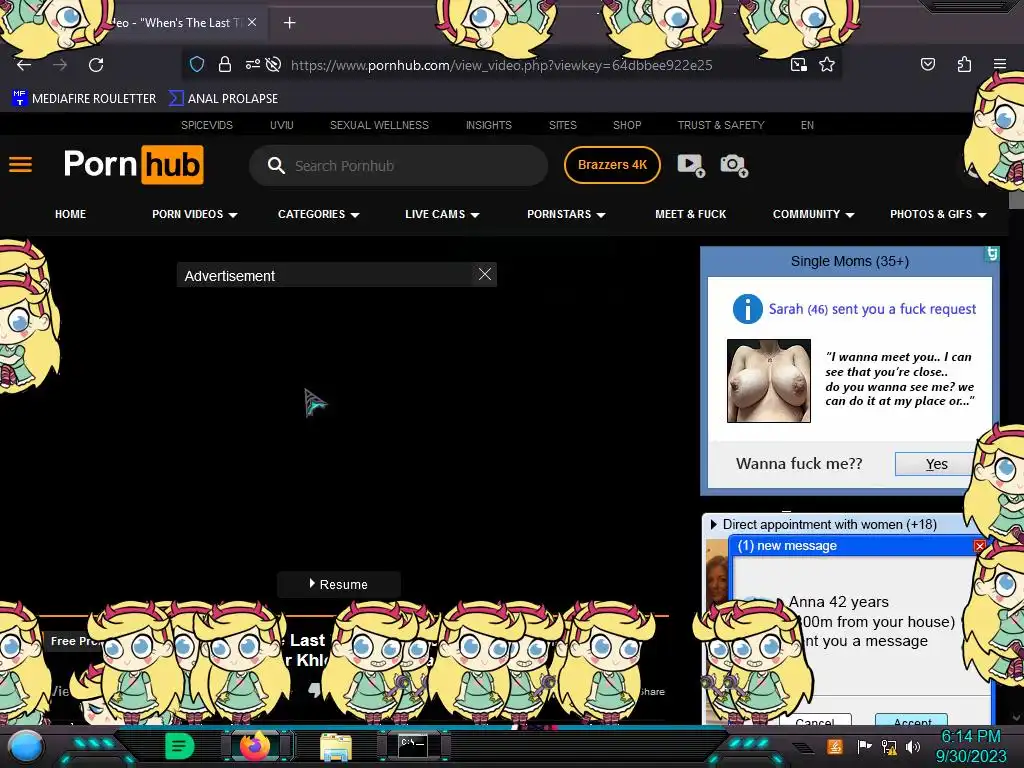Open the SEXUAL WELLNESS top link
This screenshot has height=768, width=1024.
[379, 125]
